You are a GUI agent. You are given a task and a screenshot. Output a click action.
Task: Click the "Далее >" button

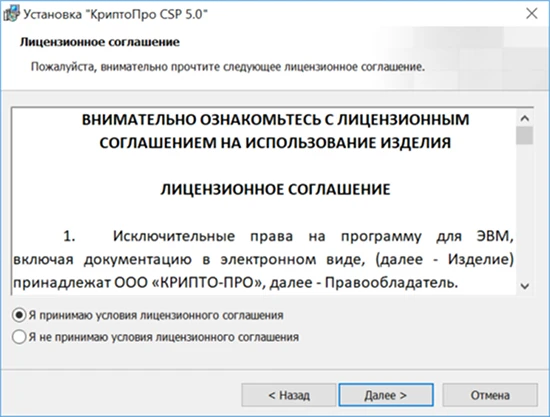click(386, 395)
